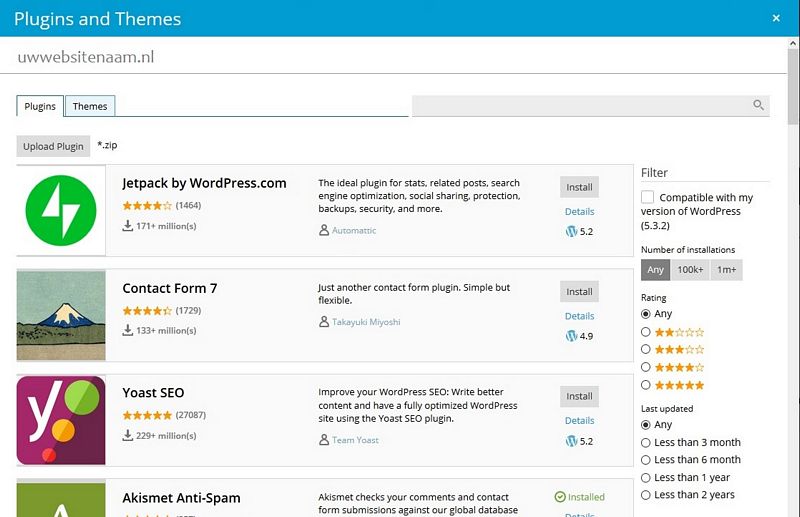Viewport: 800px width, 517px height.
Task: Open the Takayuki Miyoshi author link
Action: [366, 322]
